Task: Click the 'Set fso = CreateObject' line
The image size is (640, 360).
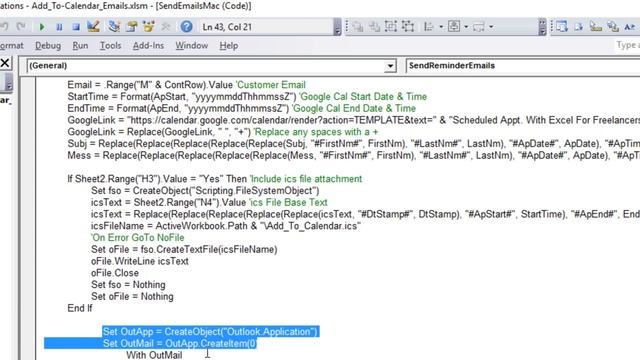Action: coord(205,191)
